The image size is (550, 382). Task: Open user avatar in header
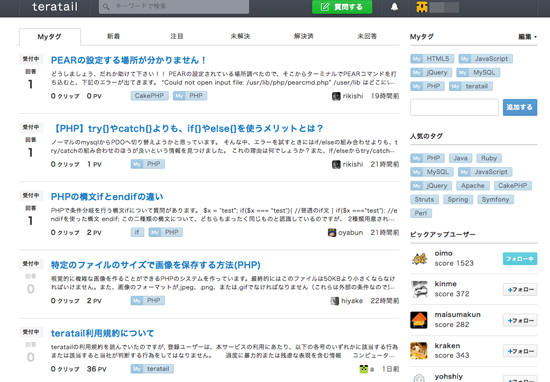tap(422, 7)
